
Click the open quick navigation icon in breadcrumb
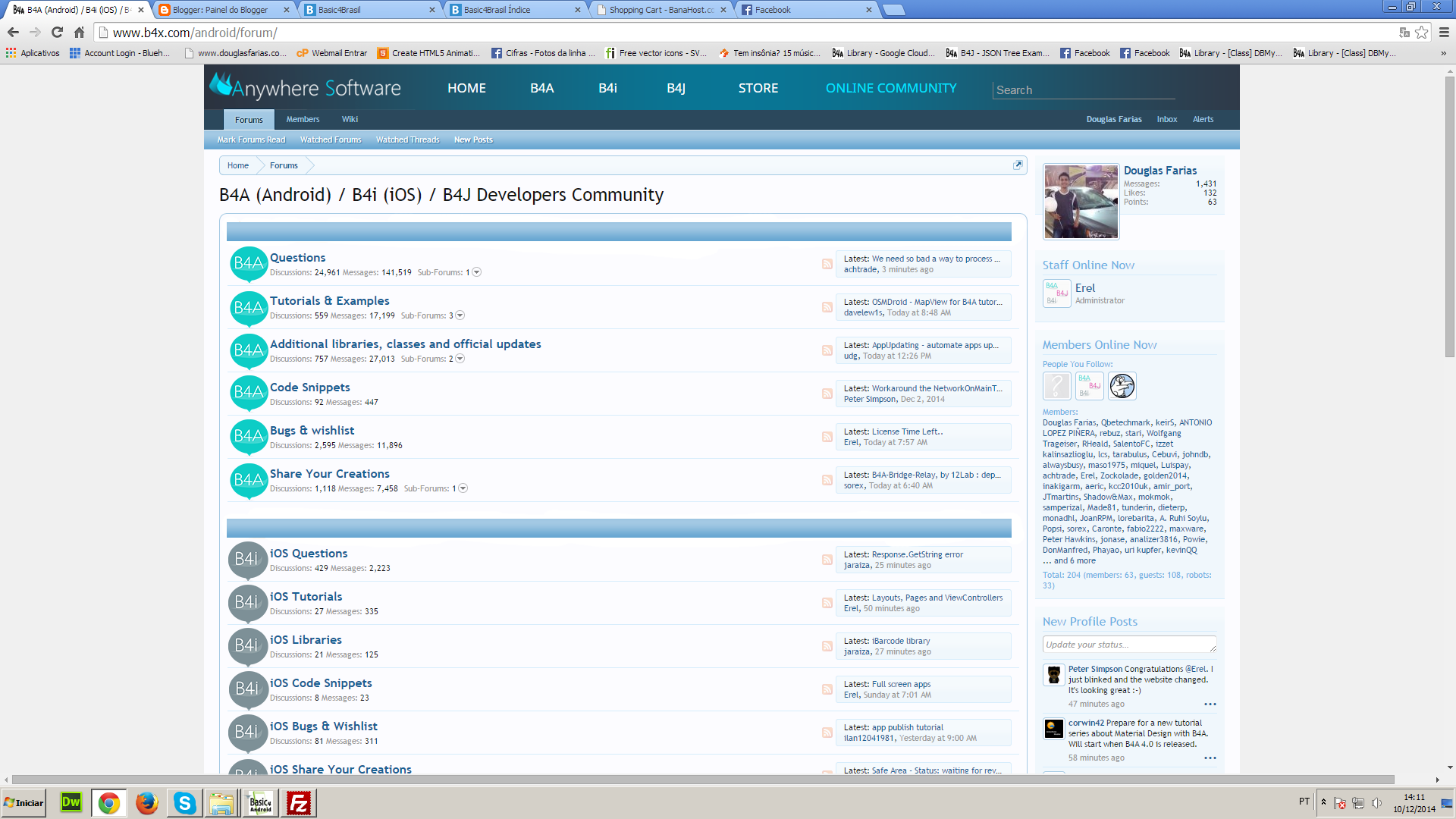coord(1018,165)
